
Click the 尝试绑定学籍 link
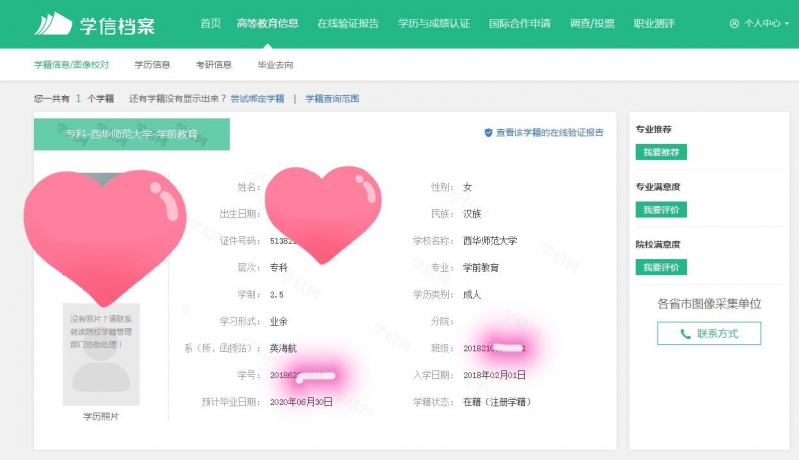coord(257,99)
